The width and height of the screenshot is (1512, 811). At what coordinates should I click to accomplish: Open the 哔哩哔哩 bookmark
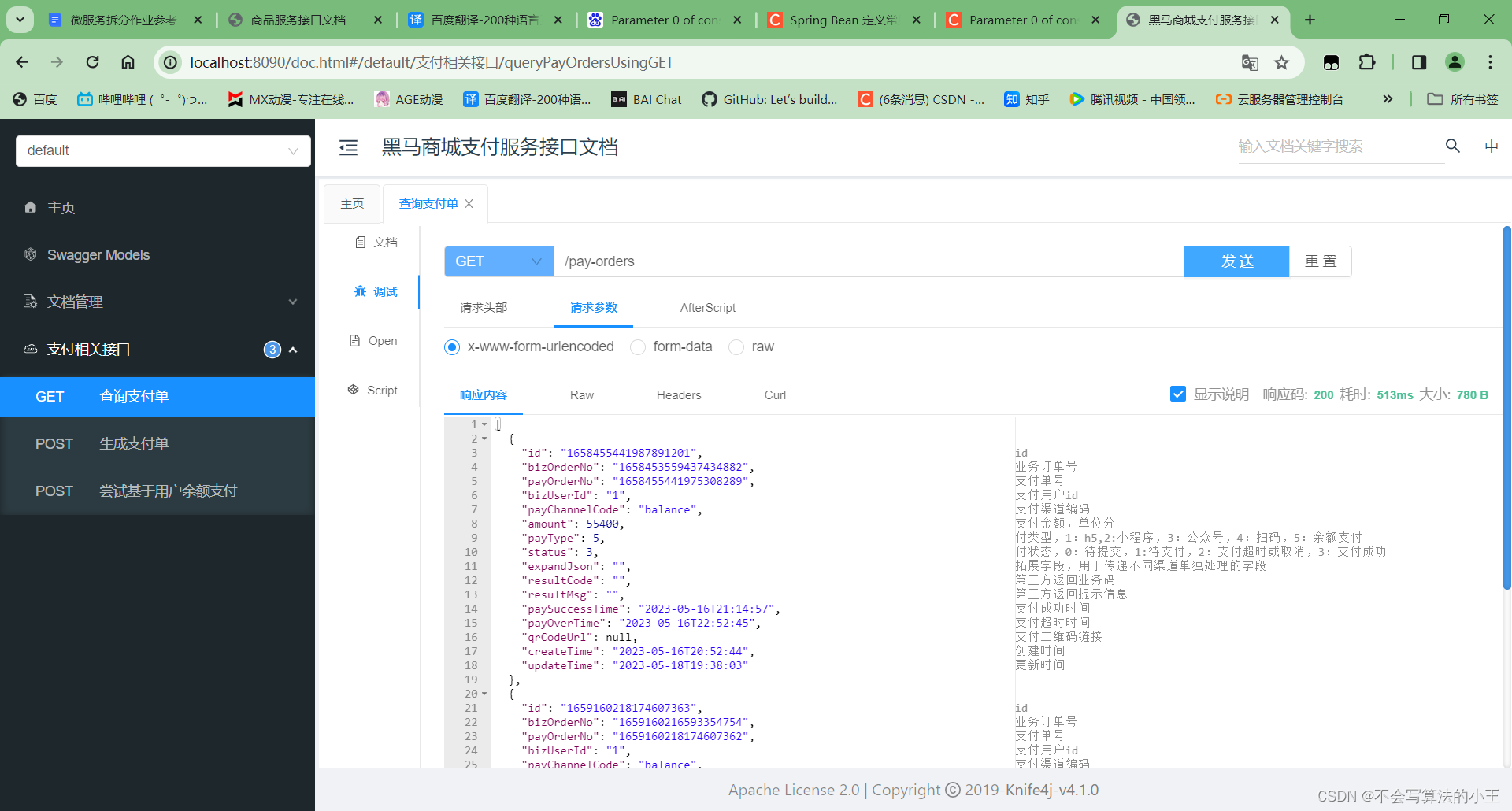142,99
